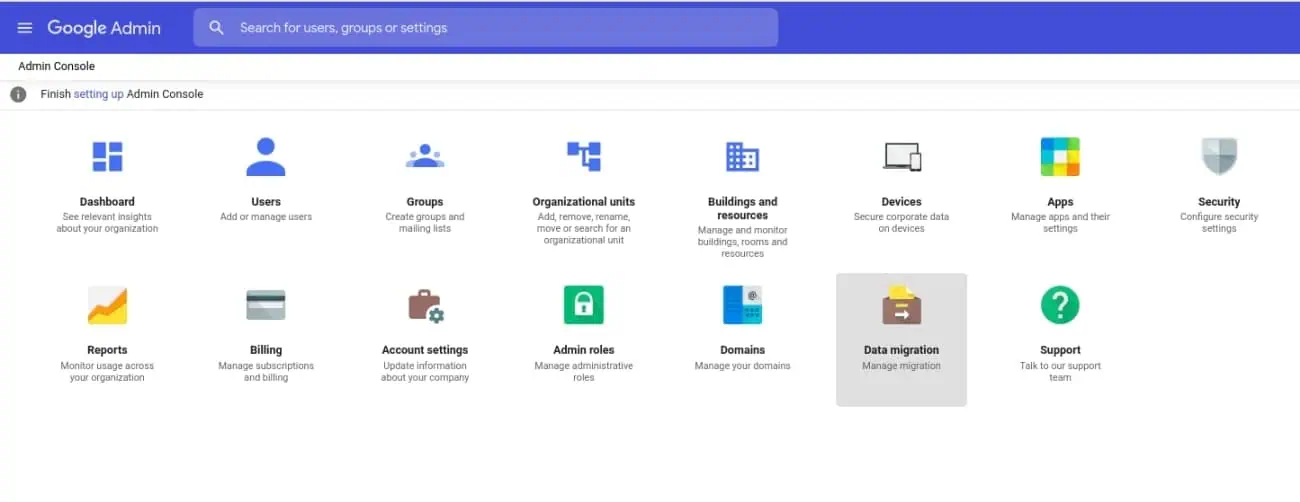Open the Billing credit card icon
Screen dimensions: 1300x502
point(266,305)
